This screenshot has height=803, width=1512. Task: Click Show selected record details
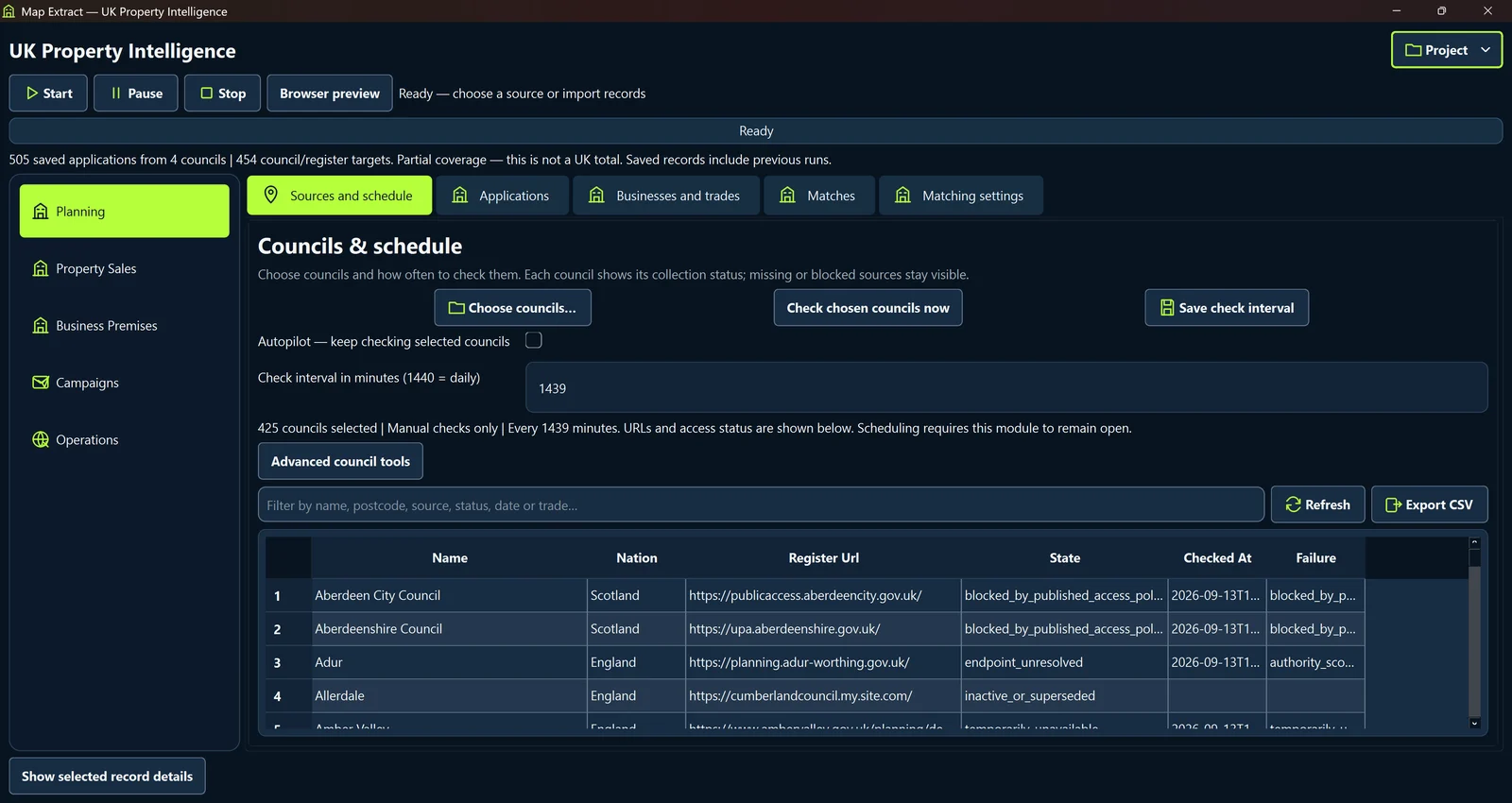(107, 777)
